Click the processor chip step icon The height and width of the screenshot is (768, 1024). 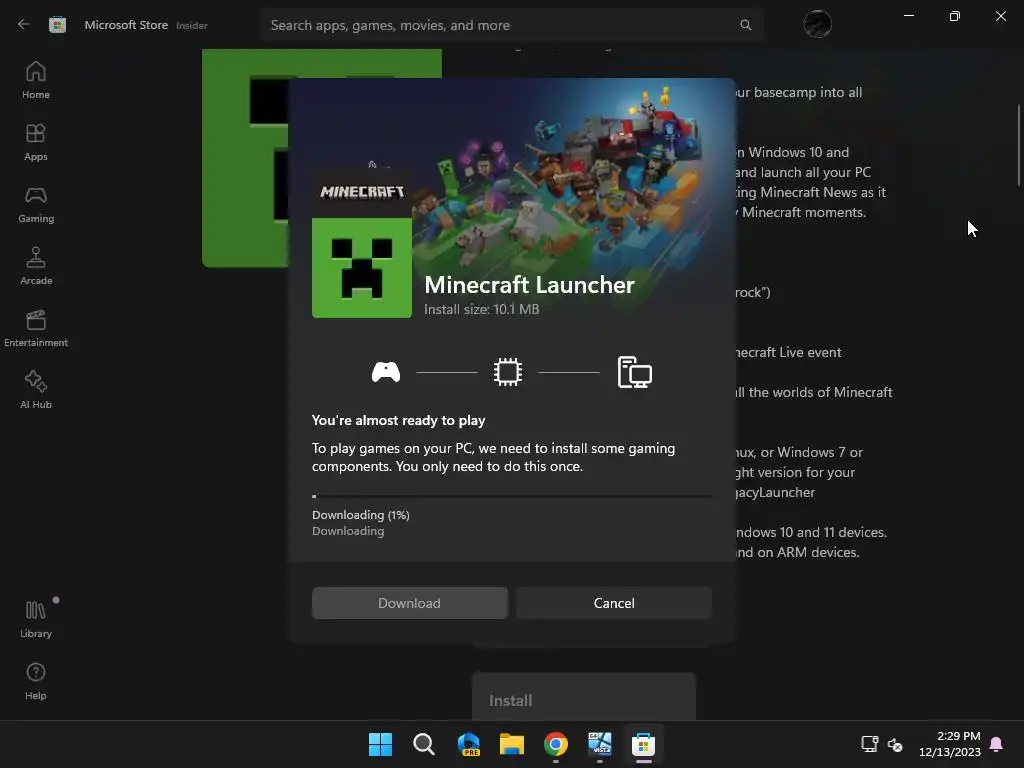pyautogui.click(x=507, y=372)
